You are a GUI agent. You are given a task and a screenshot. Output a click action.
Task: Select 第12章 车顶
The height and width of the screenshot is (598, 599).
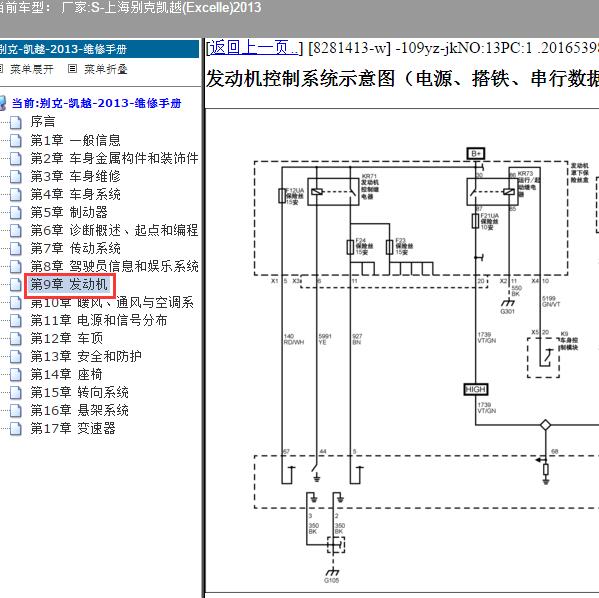pos(67,338)
